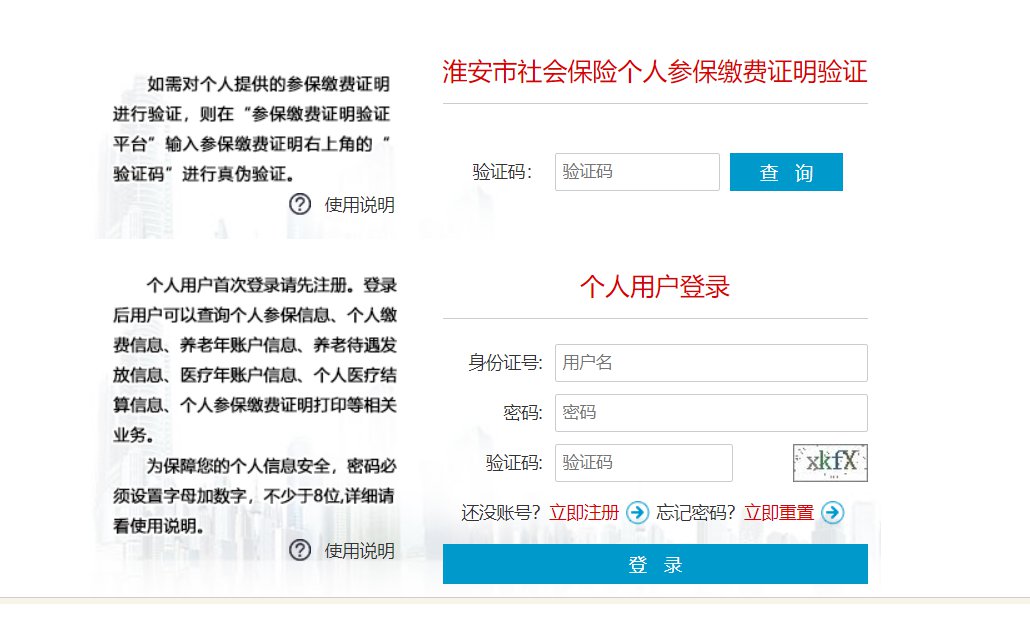1030x631 pixels.
Task: Click the 淮安市社会保险个人参保缴费证明验证 title
Action: (655, 72)
